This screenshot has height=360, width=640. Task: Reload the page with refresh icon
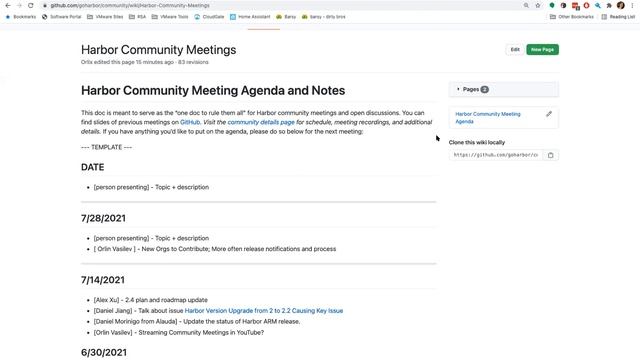click(31, 5)
